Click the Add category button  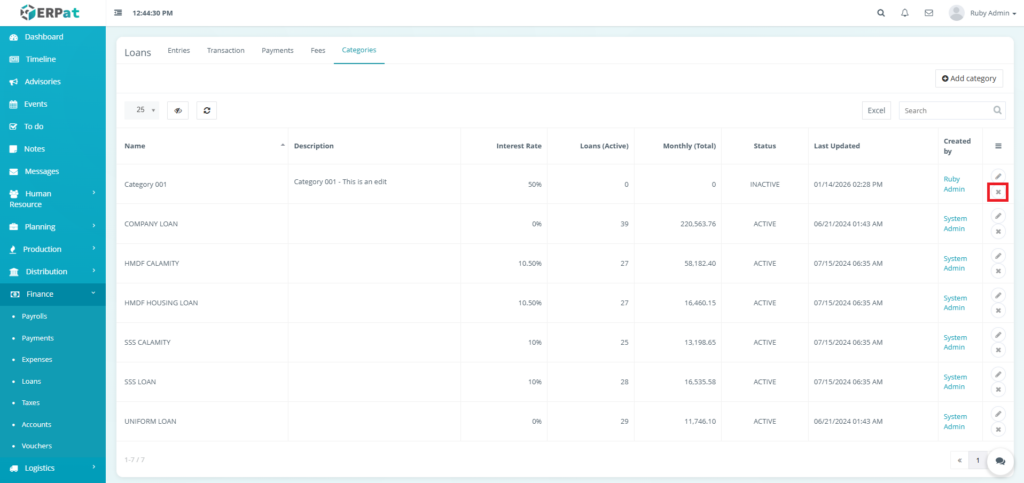(969, 78)
